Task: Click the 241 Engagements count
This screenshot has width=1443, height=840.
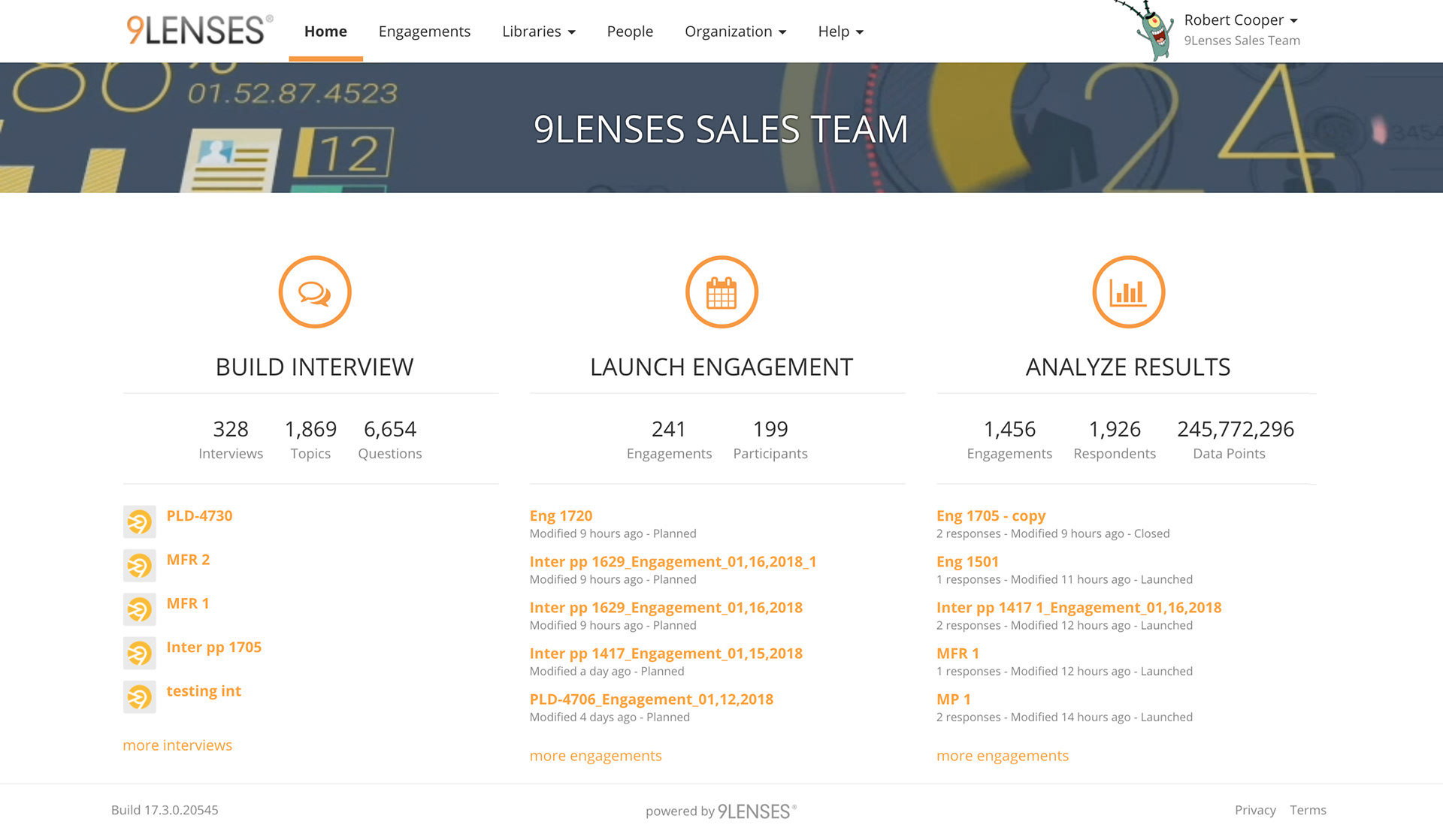Action: (669, 440)
